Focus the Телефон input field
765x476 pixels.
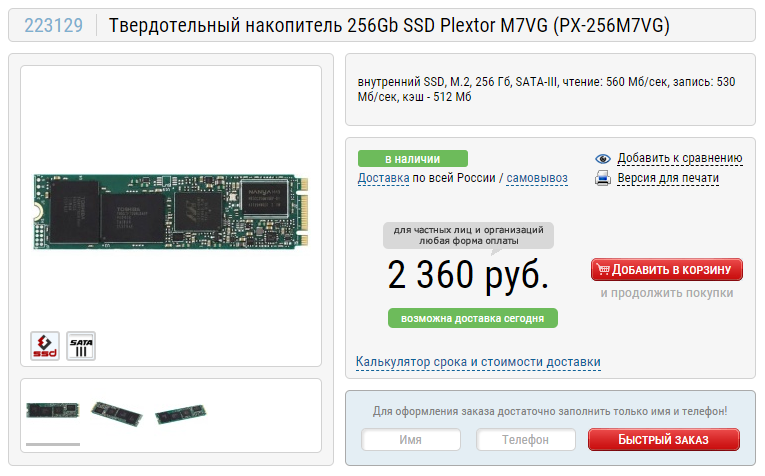(525, 439)
